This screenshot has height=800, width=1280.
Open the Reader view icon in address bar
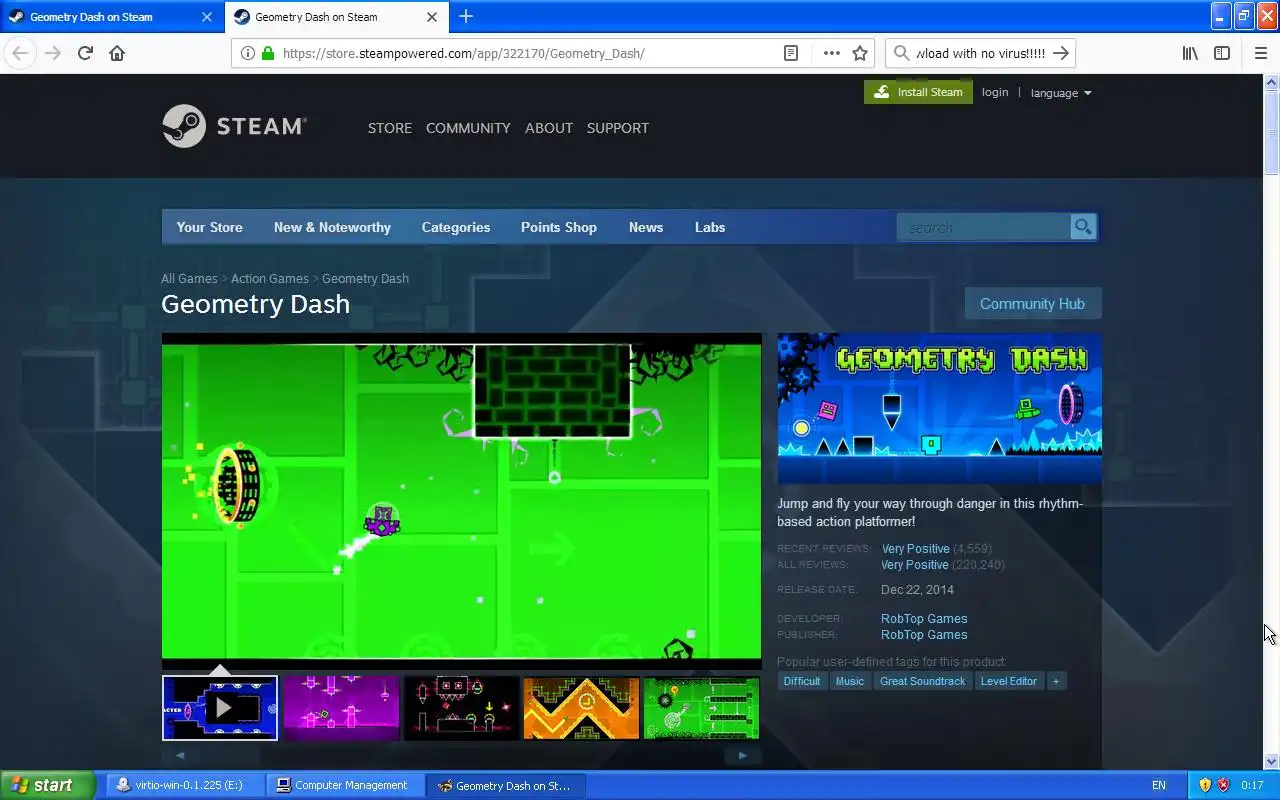(791, 53)
